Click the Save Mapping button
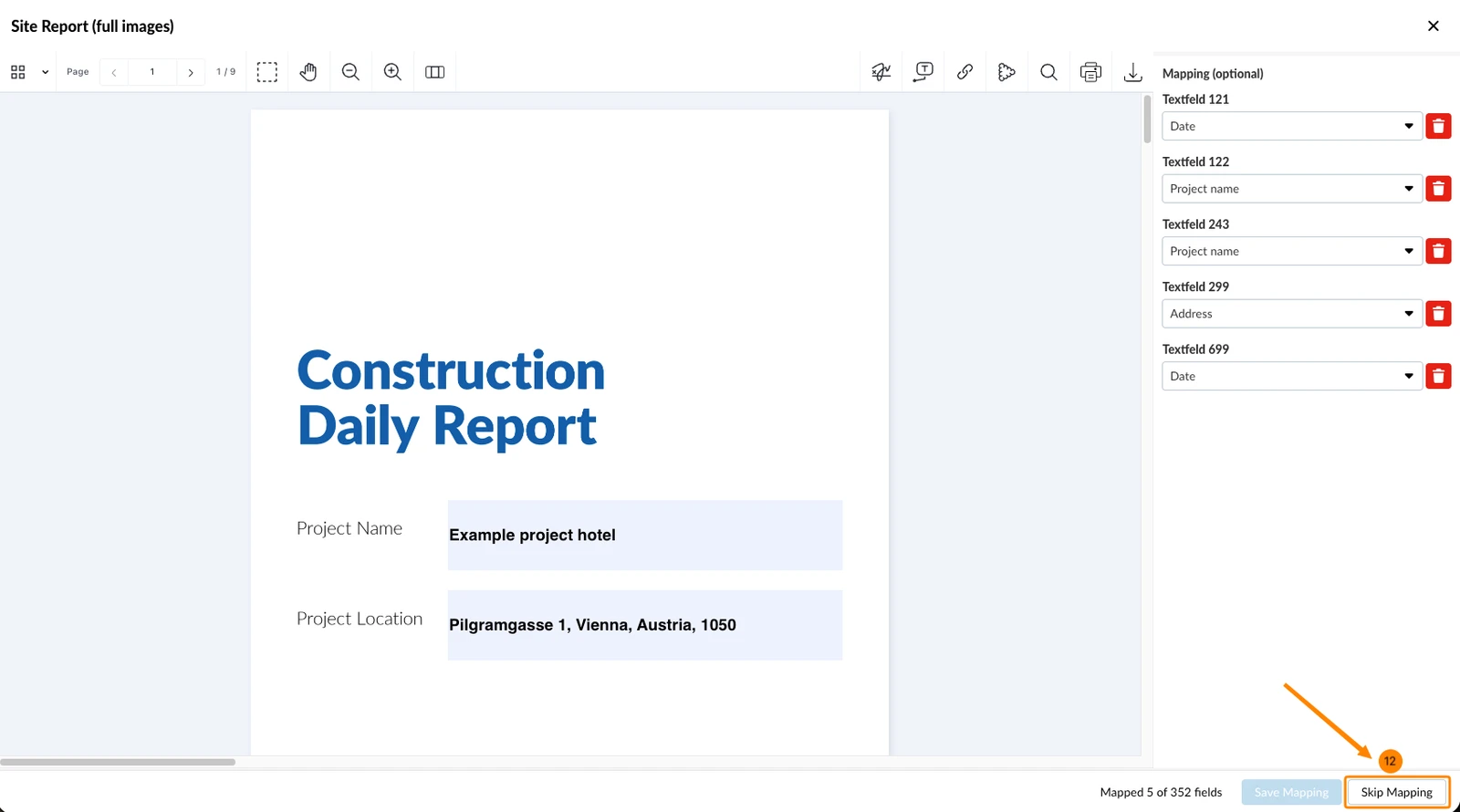The image size is (1460, 812). click(x=1291, y=792)
